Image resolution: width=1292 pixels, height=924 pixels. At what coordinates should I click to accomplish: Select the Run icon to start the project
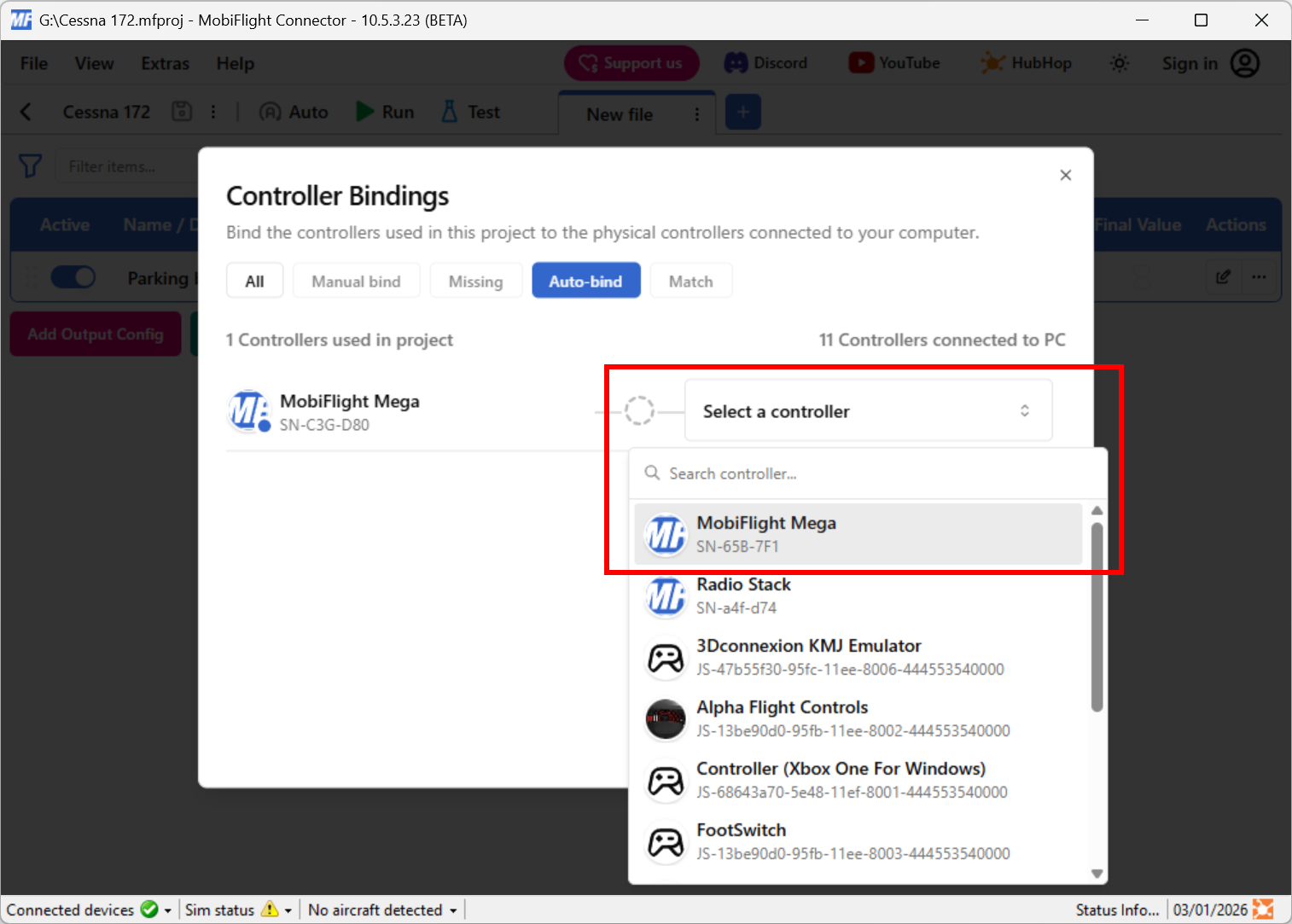(x=365, y=111)
